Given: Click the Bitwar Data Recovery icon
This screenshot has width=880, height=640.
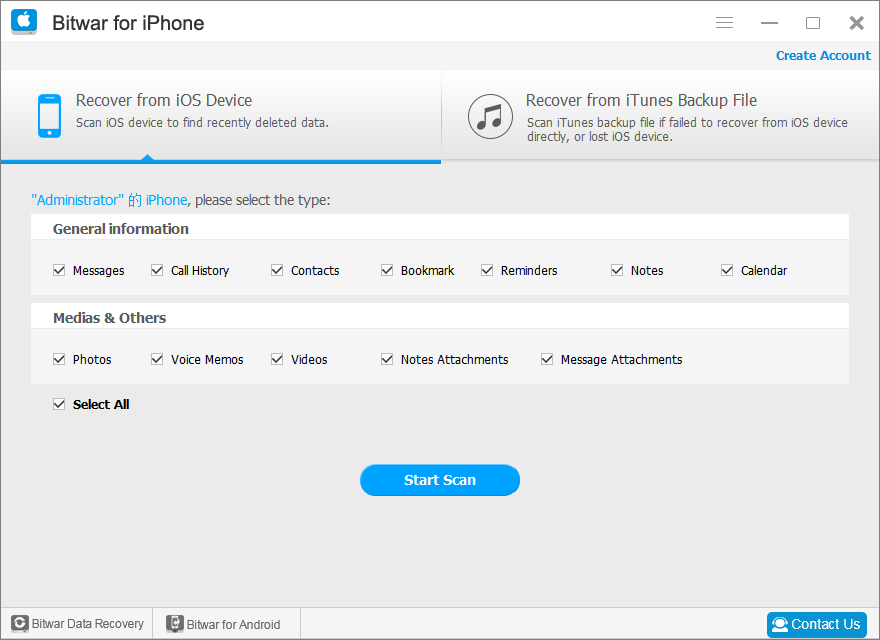Looking at the screenshot, I should click(20, 623).
